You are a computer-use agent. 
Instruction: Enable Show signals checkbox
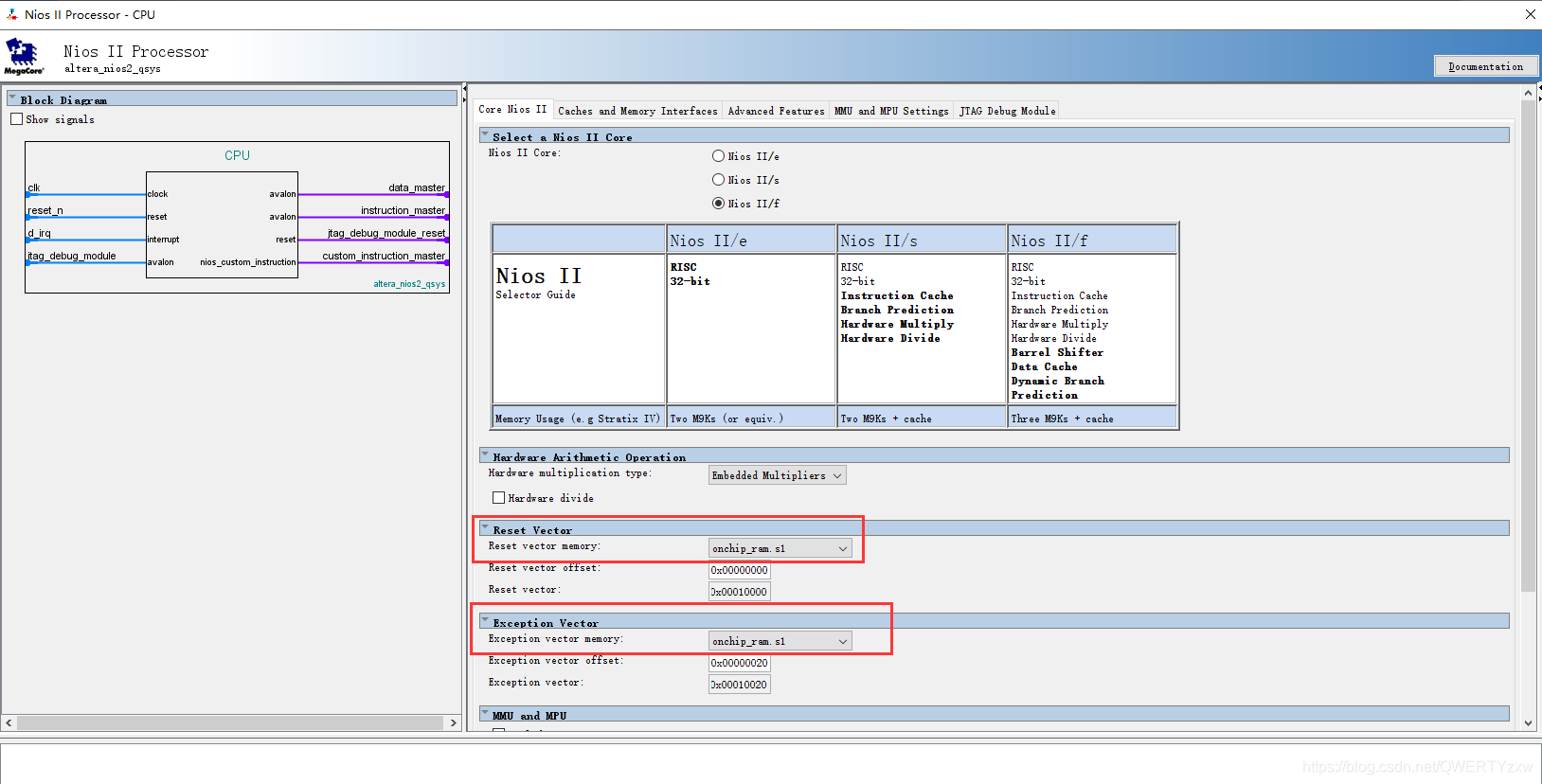click(x=16, y=119)
